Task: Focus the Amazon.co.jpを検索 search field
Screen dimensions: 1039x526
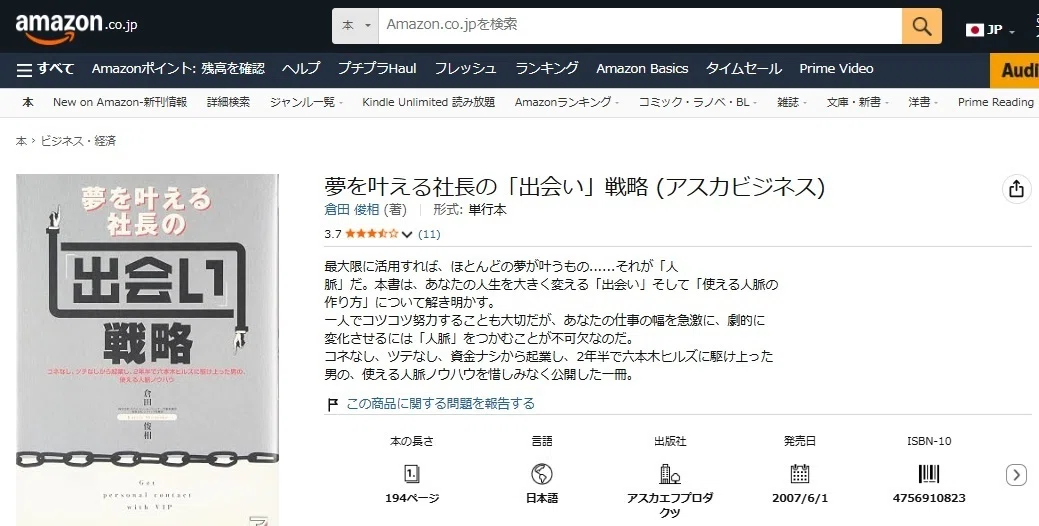Action: (x=640, y=26)
